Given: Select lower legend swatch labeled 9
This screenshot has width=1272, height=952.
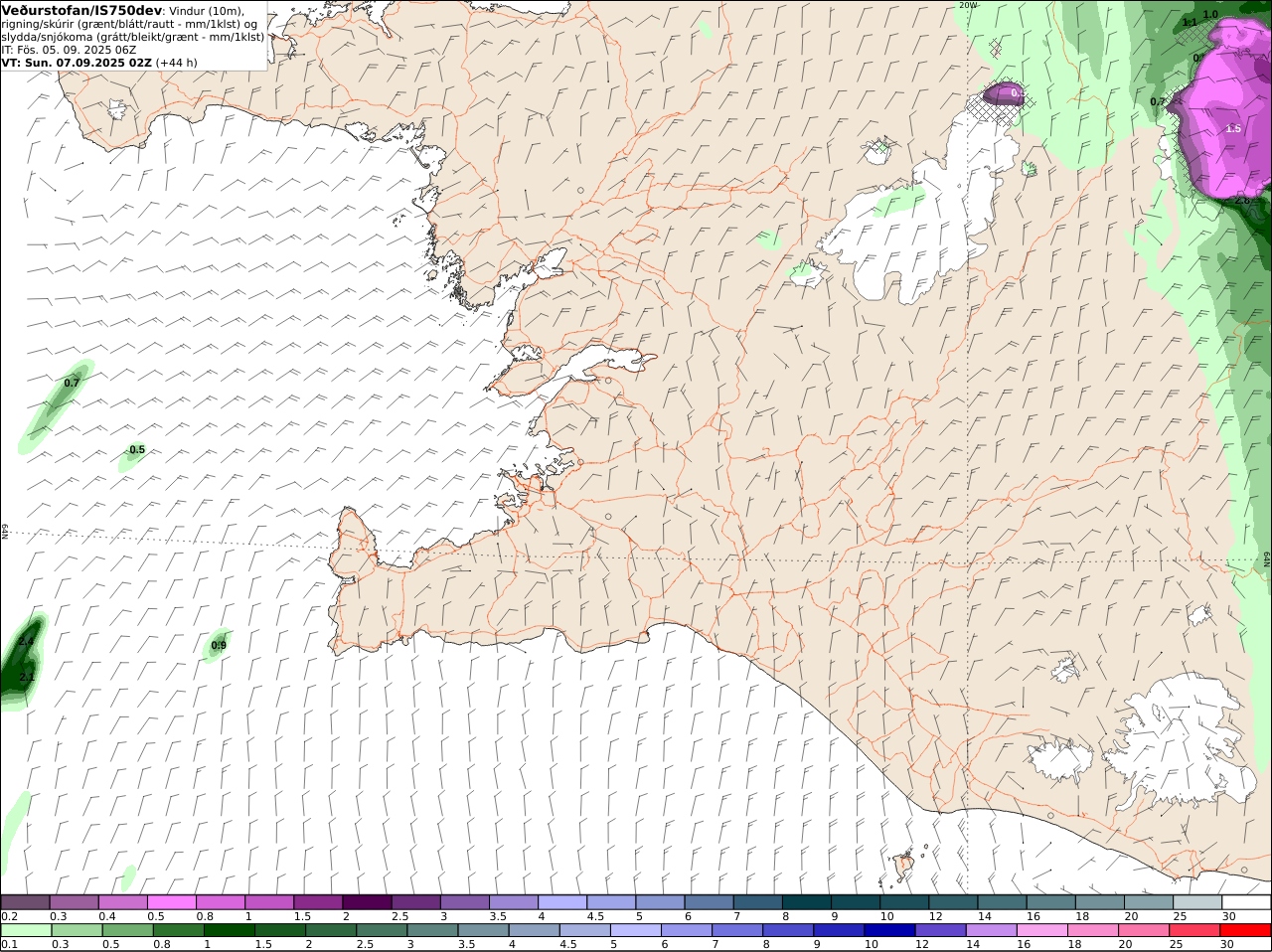Looking at the screenshot, I should (x=840, y=930).
